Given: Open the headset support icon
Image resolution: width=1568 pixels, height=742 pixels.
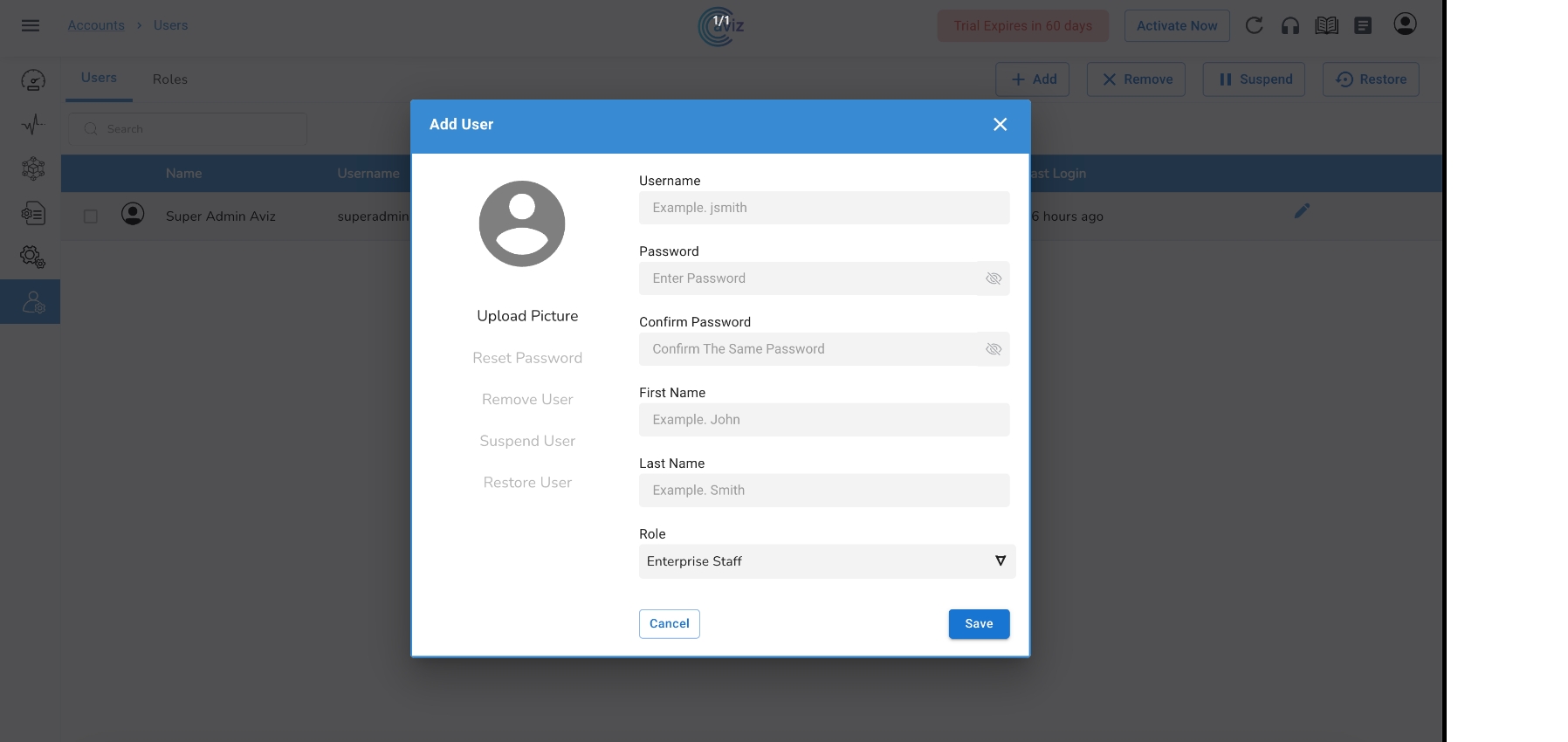Looking at the screenshot, I should click(x=1289, y=25).
